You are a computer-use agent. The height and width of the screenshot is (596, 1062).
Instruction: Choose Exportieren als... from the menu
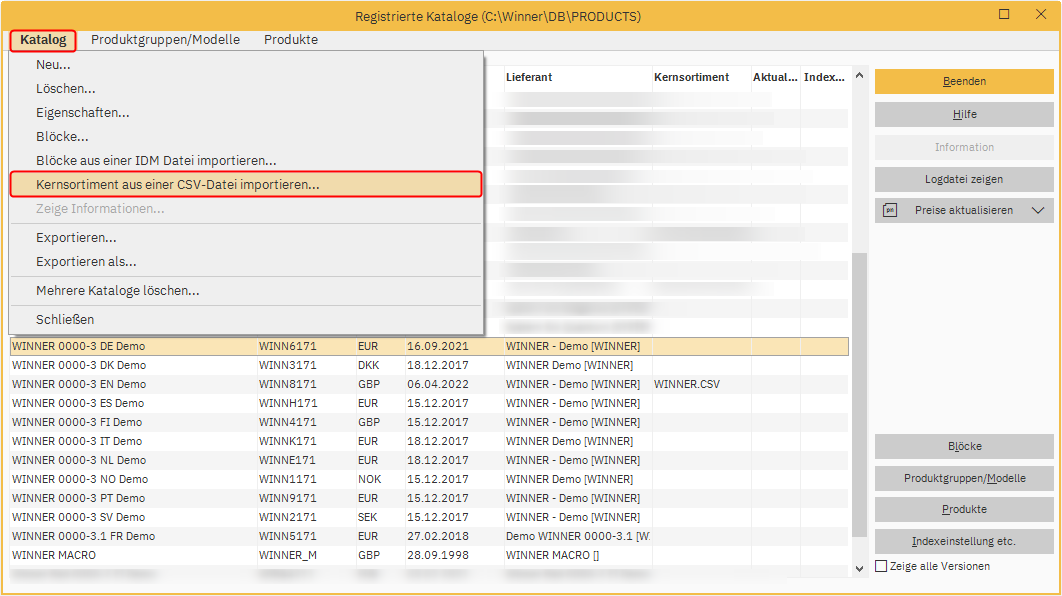pyautogui.click(x=86, y=262)
